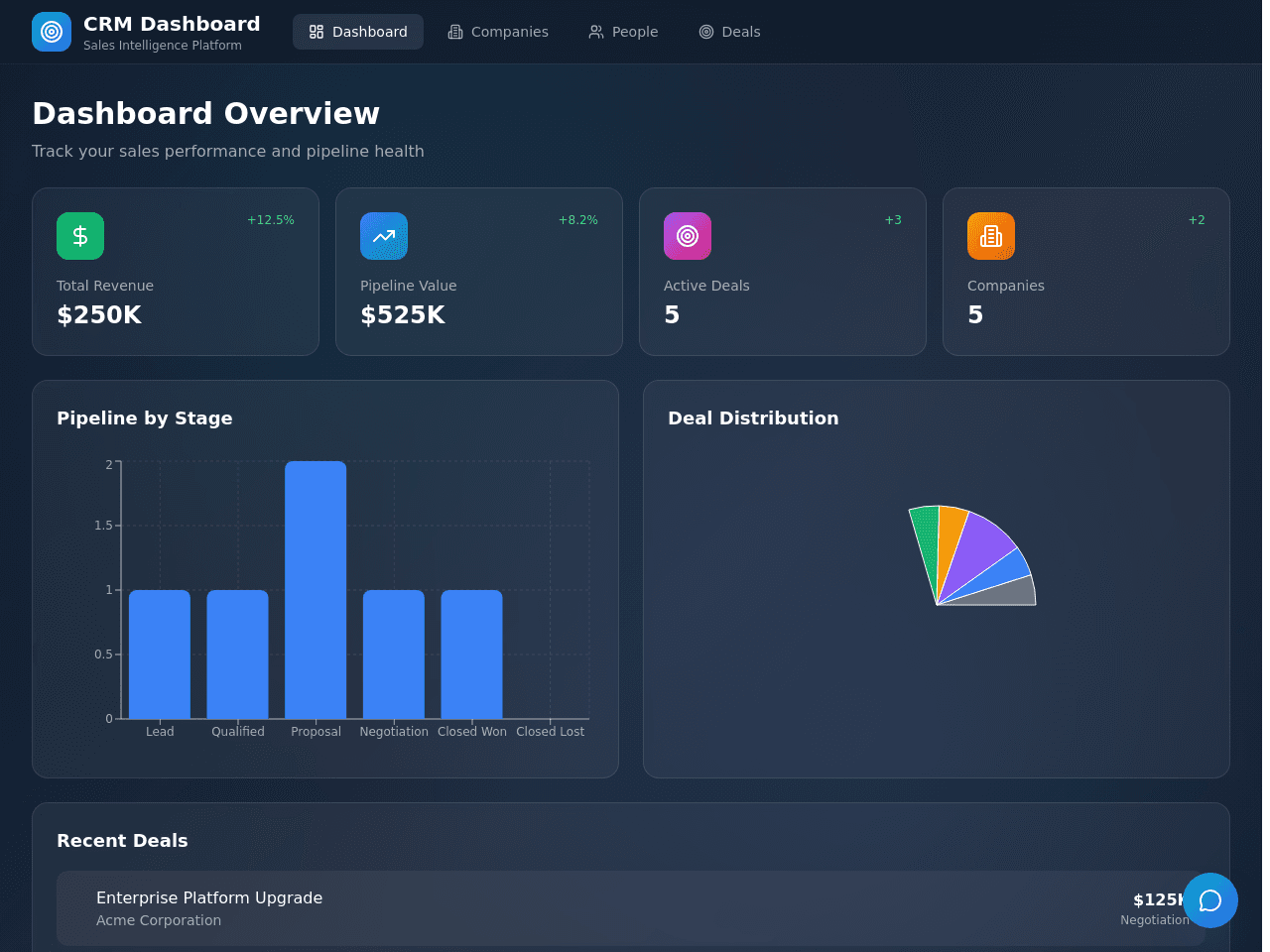Click the orange pie chart slice

[949, 540]
